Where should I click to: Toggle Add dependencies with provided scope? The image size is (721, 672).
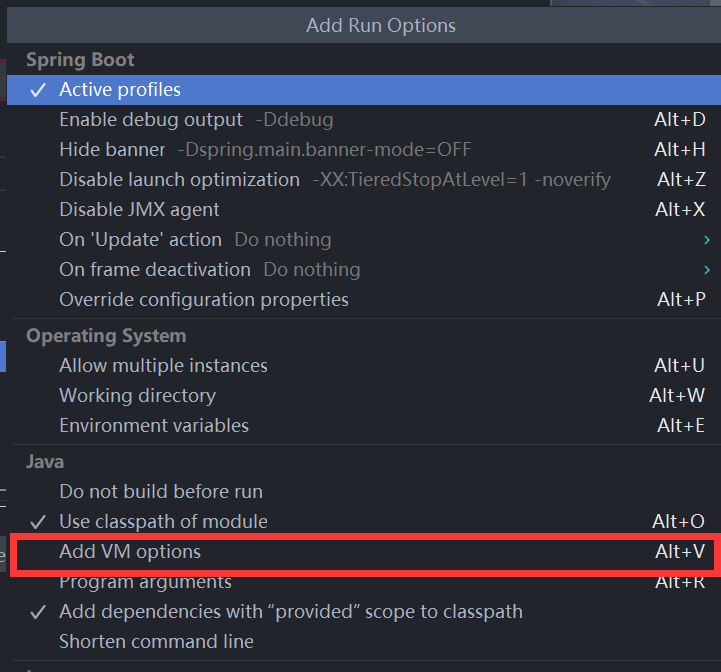364,612
